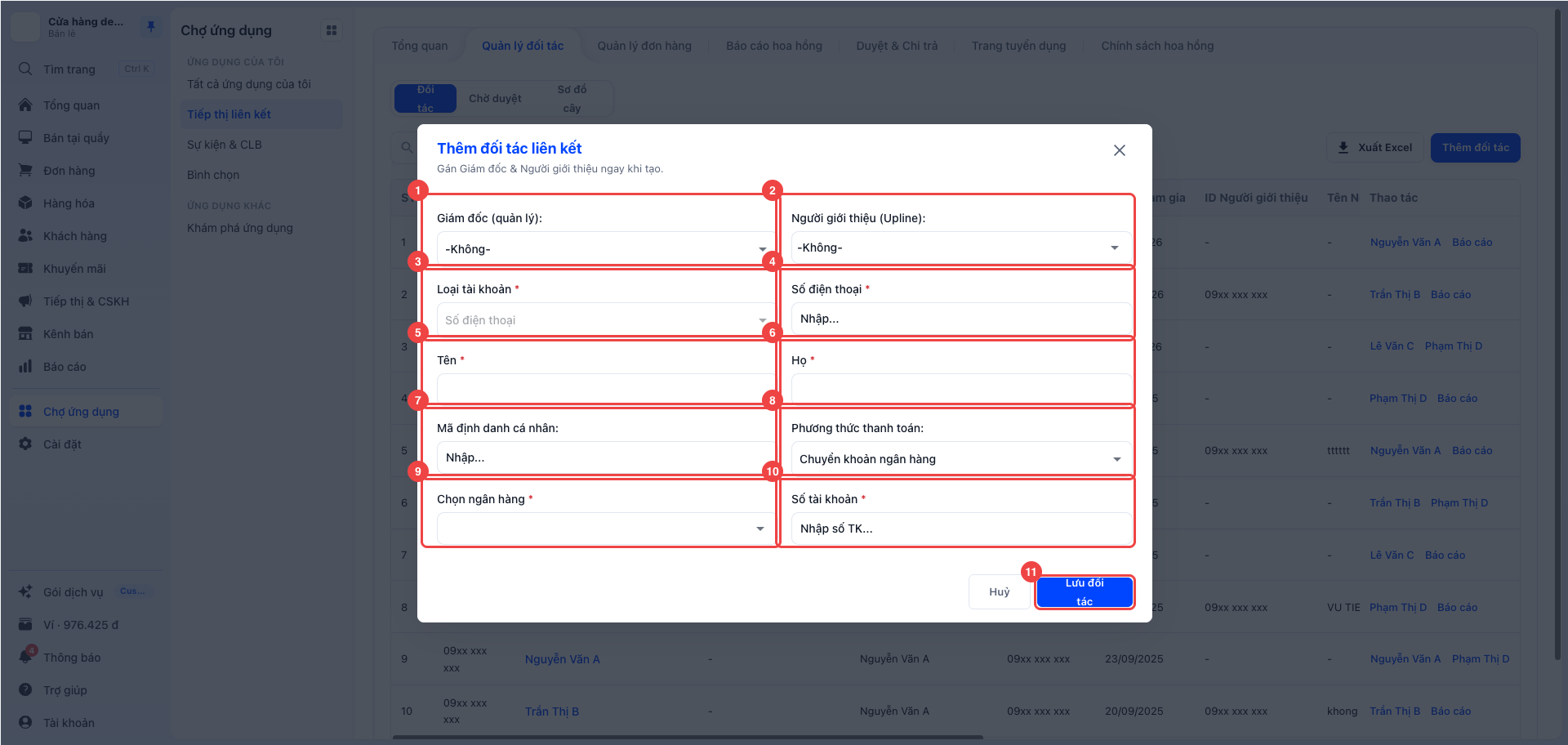Click the Họ input field
The width and height of the screenshot is (1568, 745).
click(x=961, y=389)
